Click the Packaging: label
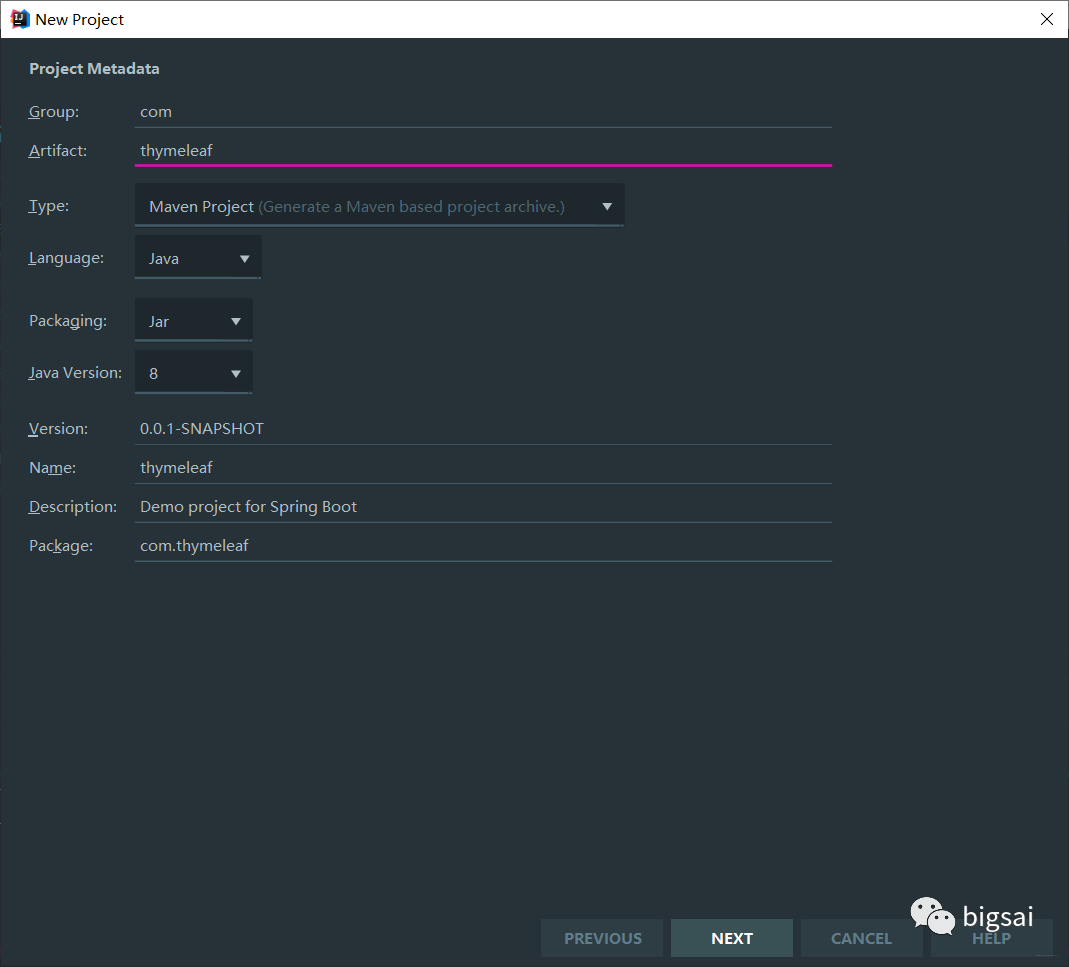Image resolution: width=1069 pixels, height=967 pixels. 67,321
